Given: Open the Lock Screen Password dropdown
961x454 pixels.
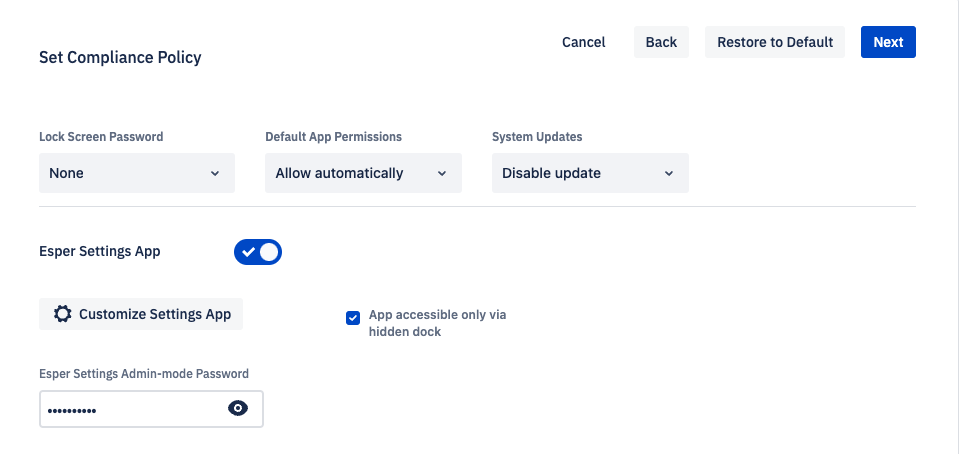Looking at the screenshot, I should [x=137, y=173].
